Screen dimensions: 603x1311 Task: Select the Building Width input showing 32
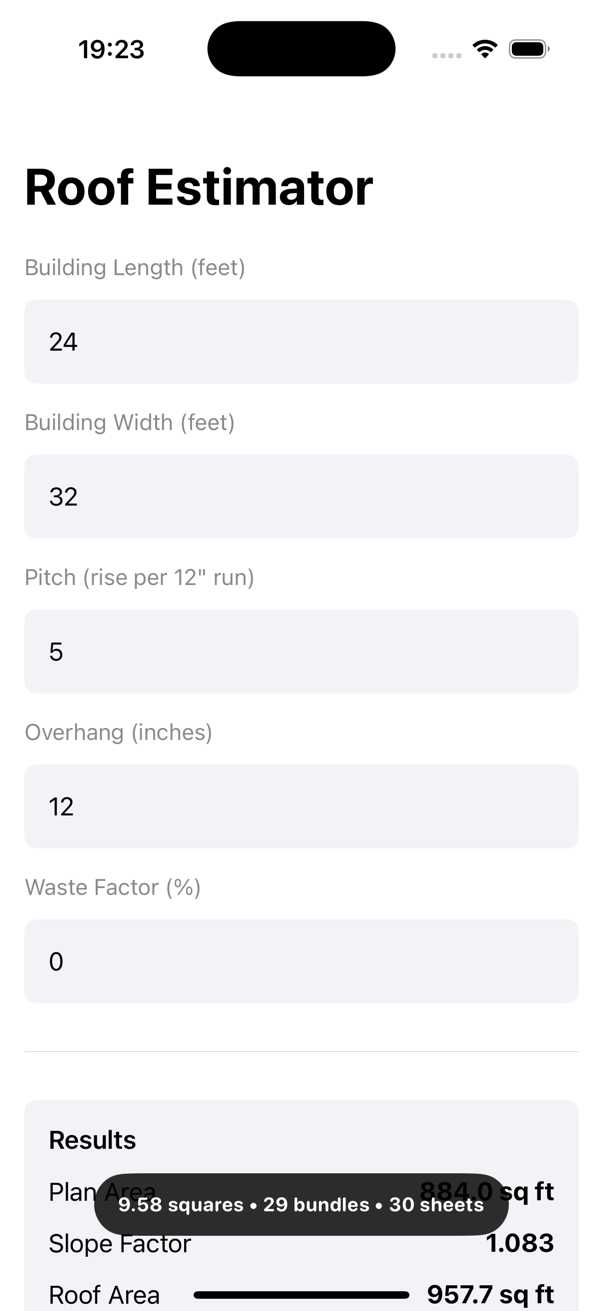coord(300,496)
